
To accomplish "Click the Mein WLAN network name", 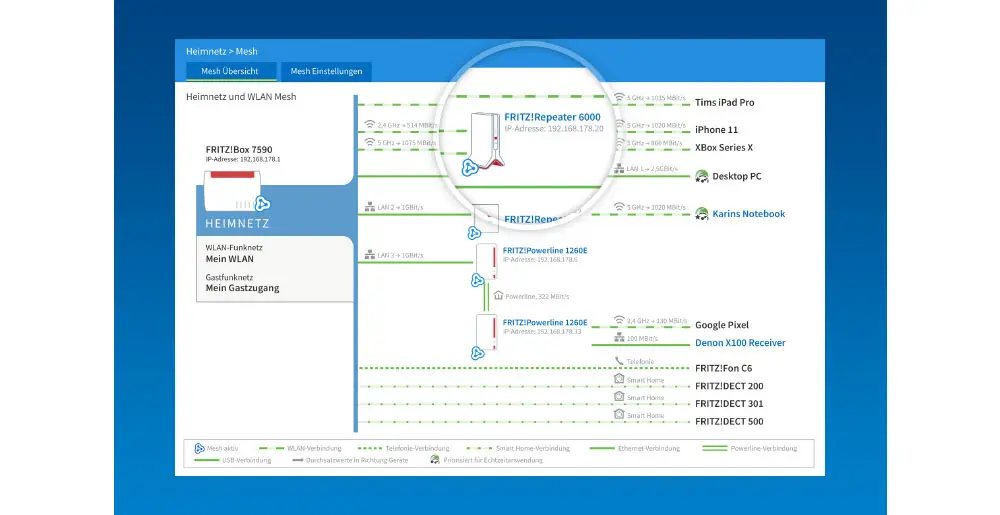I will click(230, 259).
